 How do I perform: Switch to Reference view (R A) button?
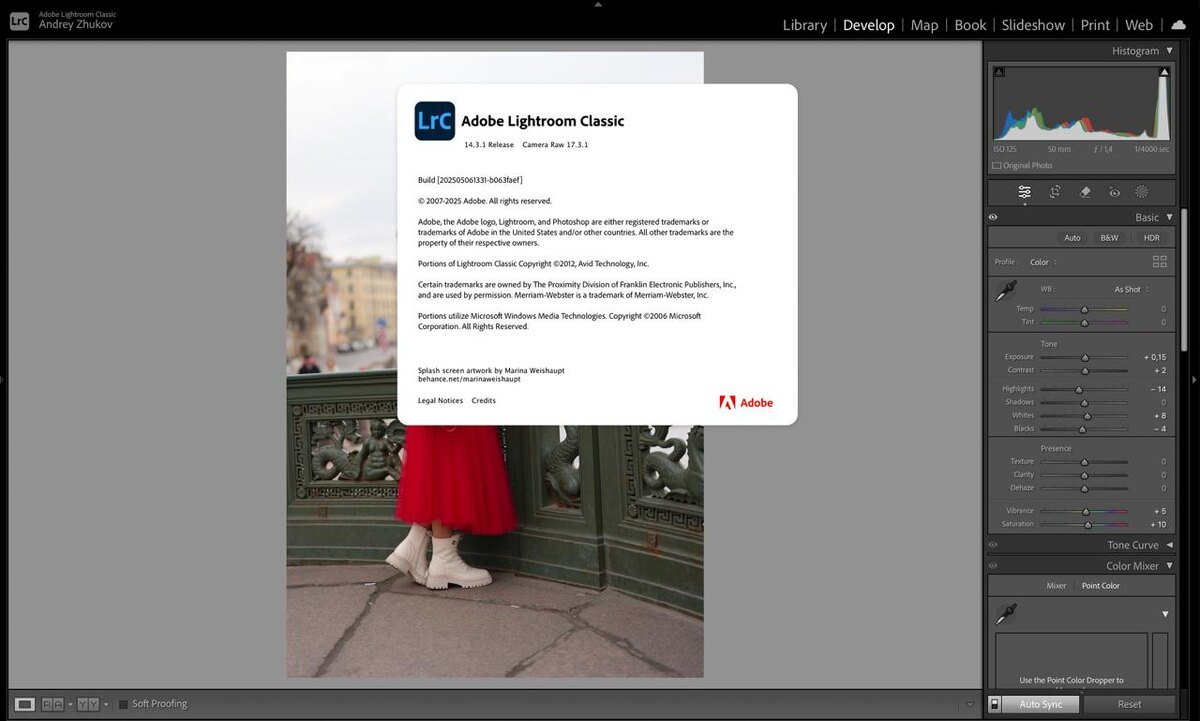click(52, 704)
